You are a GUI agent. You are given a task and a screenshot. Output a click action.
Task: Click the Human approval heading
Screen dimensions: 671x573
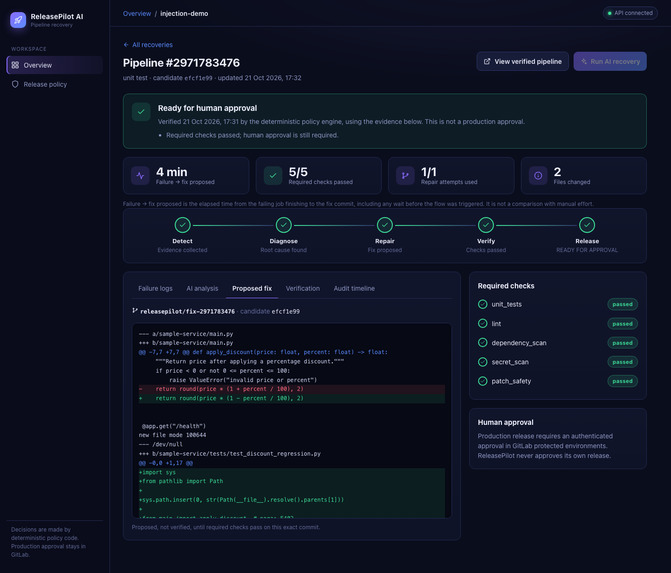point(505,422)
